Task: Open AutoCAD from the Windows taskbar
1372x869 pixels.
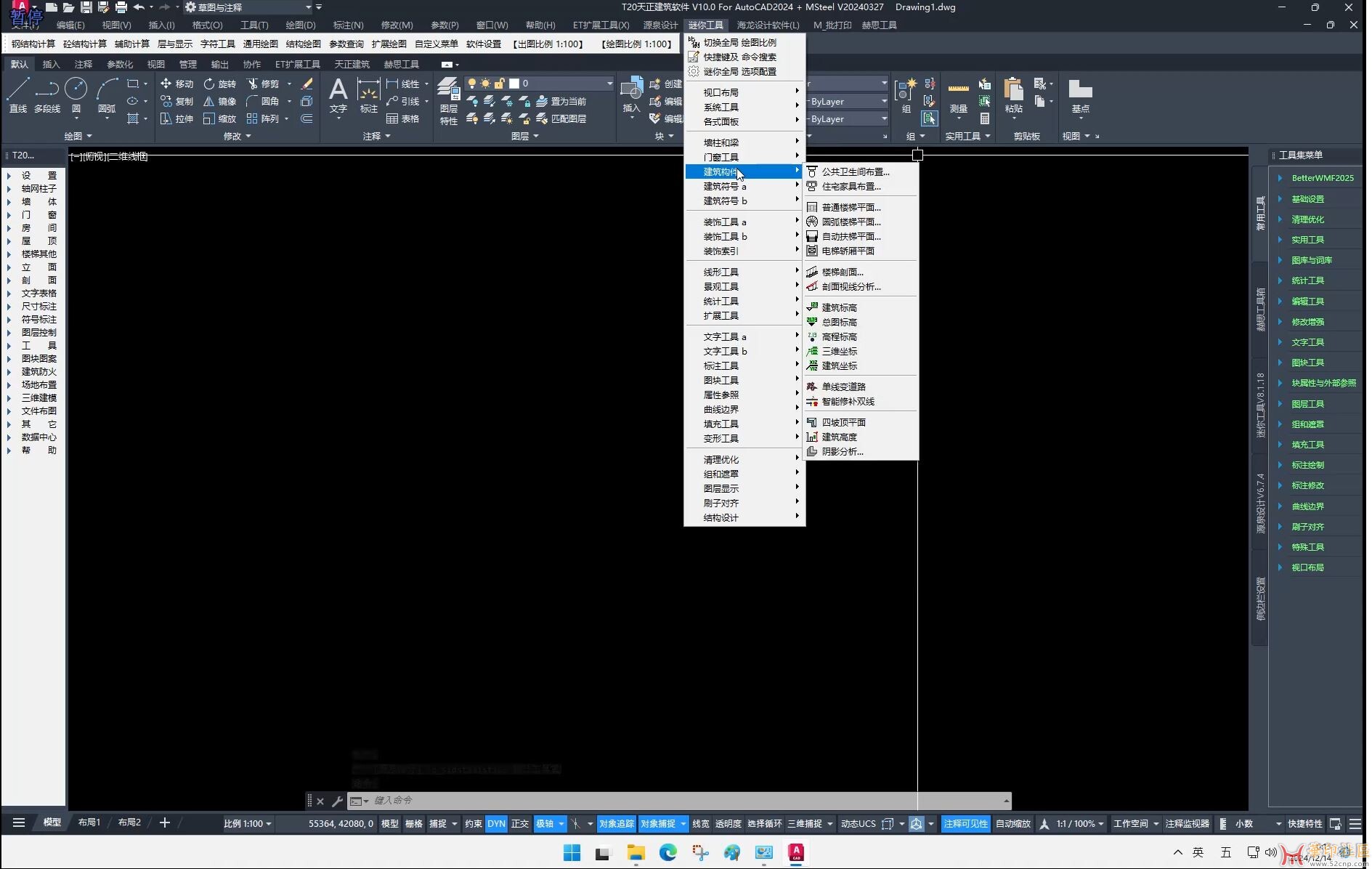Action: click(x=796, y=852)
